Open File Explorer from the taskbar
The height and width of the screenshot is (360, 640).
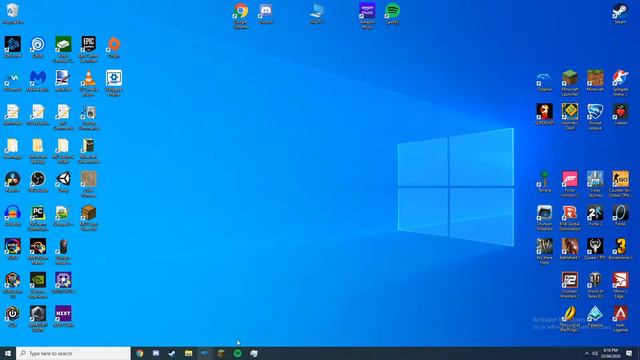click(188, 353)
